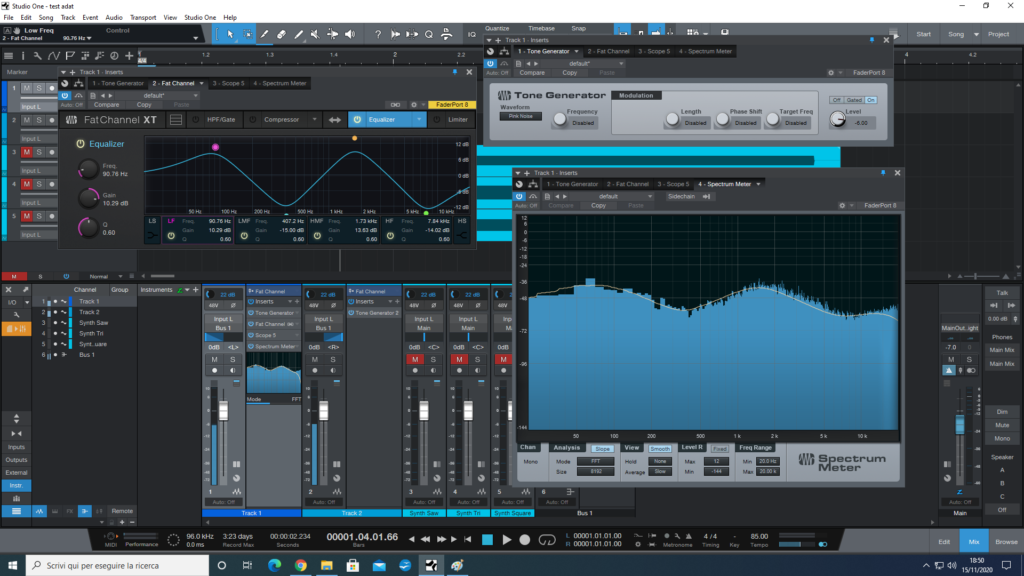The height and width of the screenshot is (576, 1024).
Task: Click the Record button in transport
Action: click(526, 540)
